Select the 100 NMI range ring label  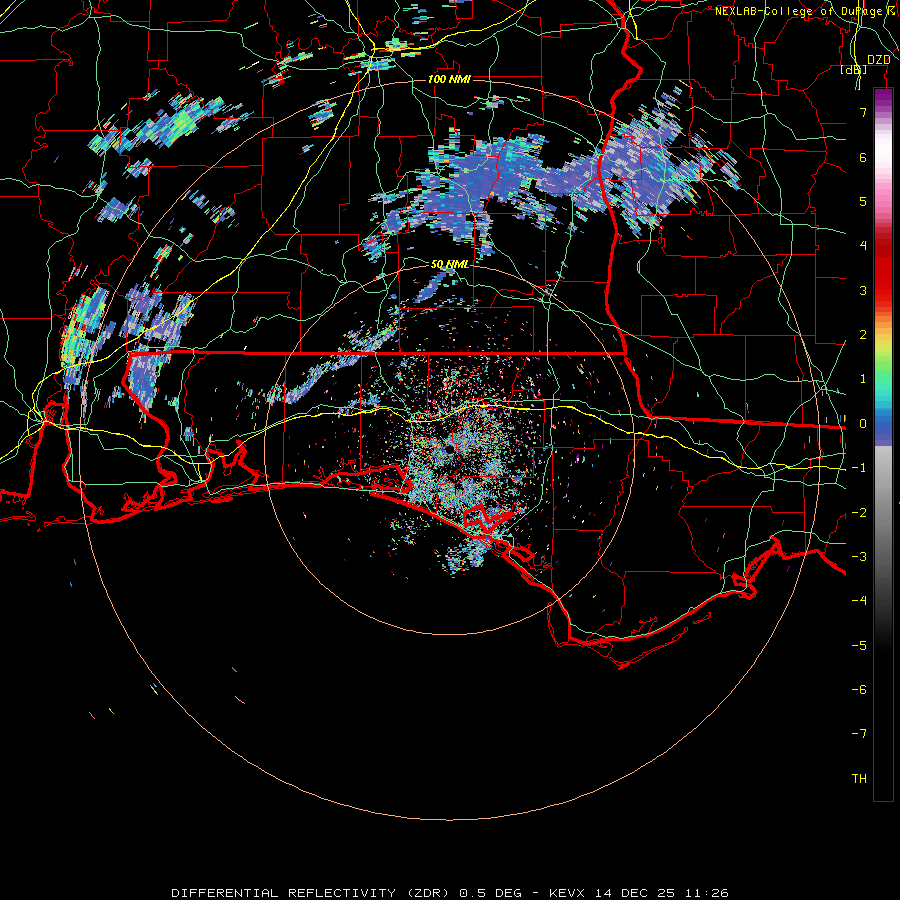click(x=449, y=79)
